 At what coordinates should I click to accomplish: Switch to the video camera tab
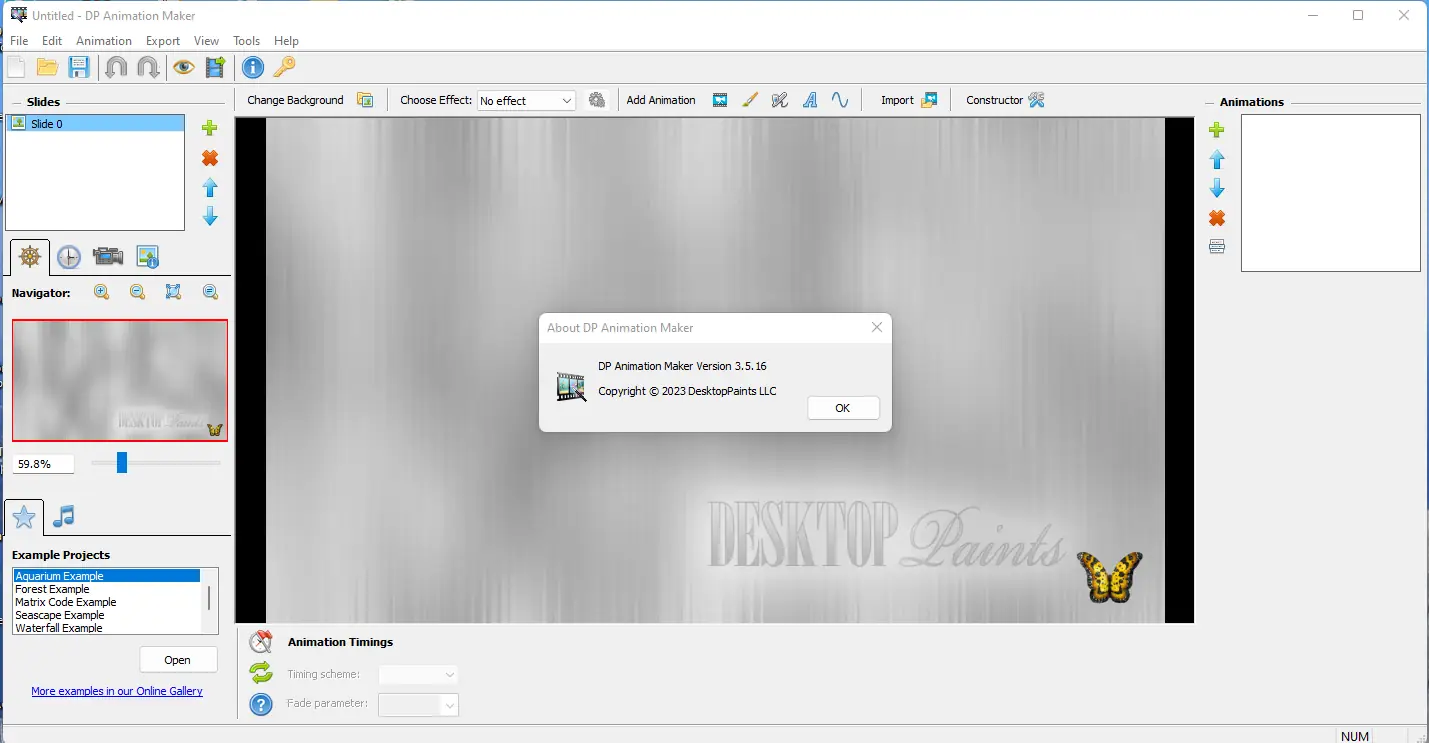[x=108, y=257]
